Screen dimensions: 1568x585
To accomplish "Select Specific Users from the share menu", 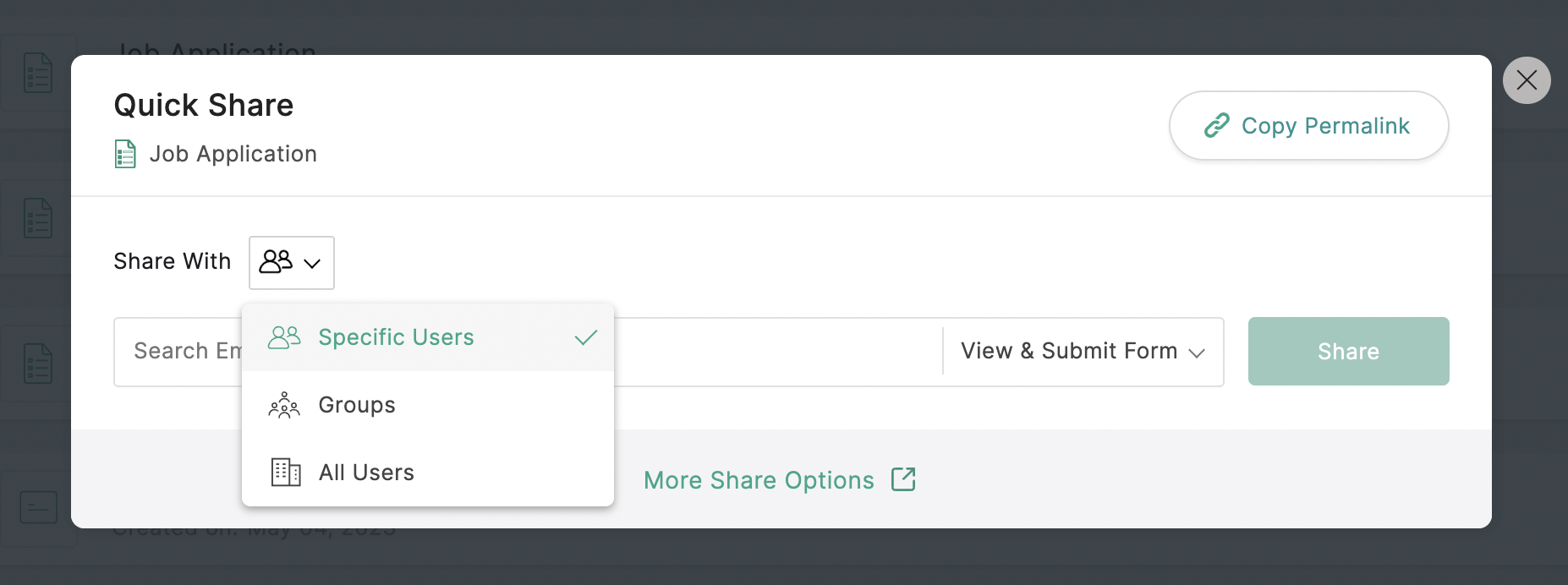I will tap(396, 337).
